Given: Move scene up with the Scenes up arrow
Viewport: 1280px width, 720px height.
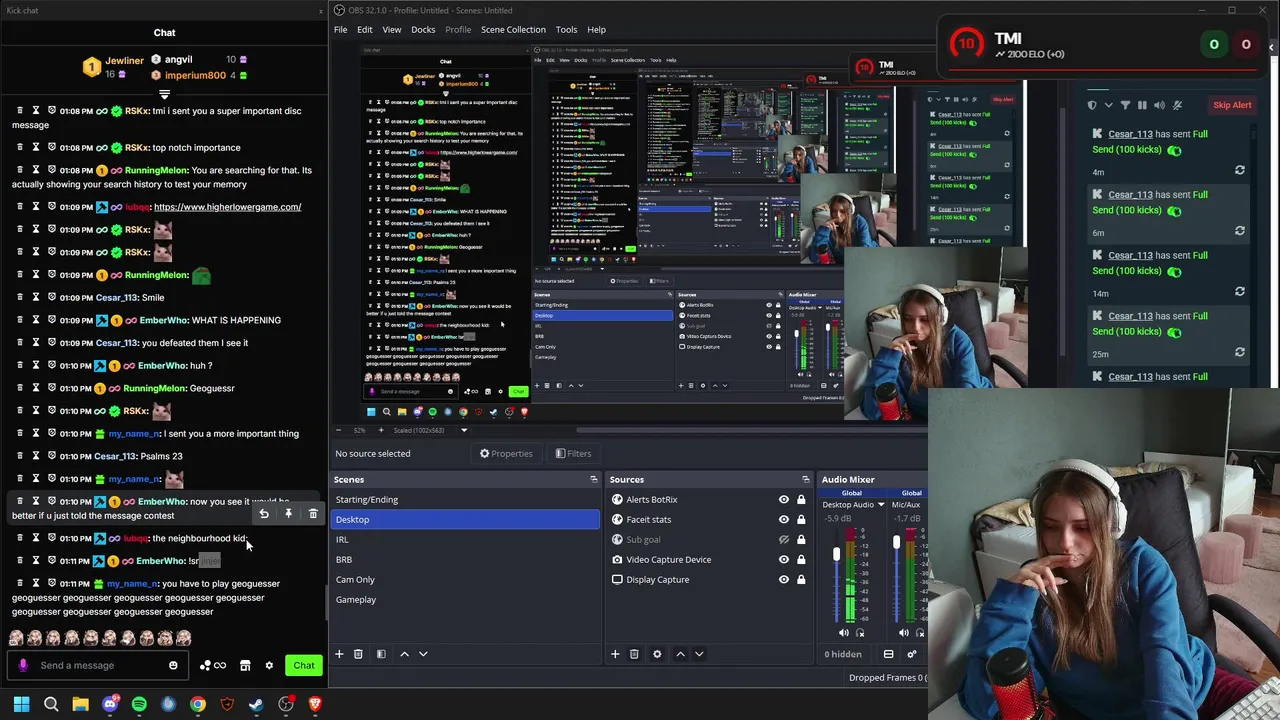Looking at the screenshot, I should 404,654.
